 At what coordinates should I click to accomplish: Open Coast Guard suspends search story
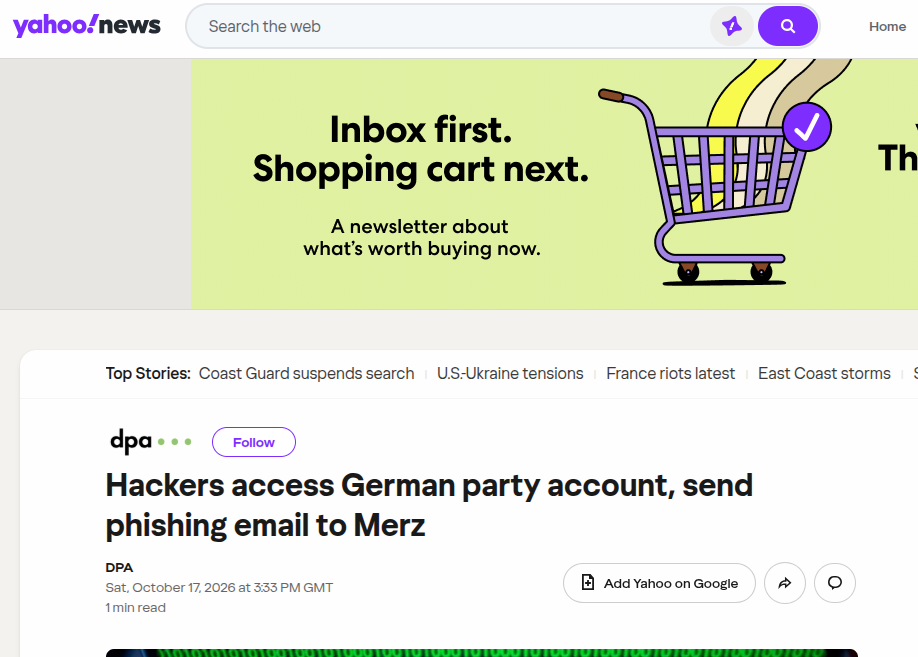[x=306, y=374]
